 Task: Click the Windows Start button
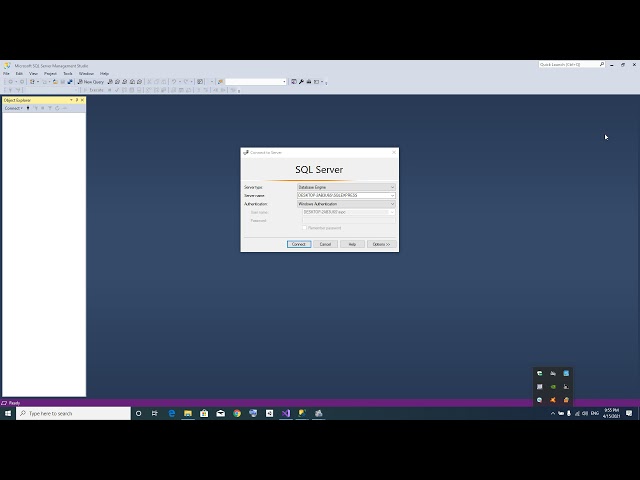(x=8, y=413)
